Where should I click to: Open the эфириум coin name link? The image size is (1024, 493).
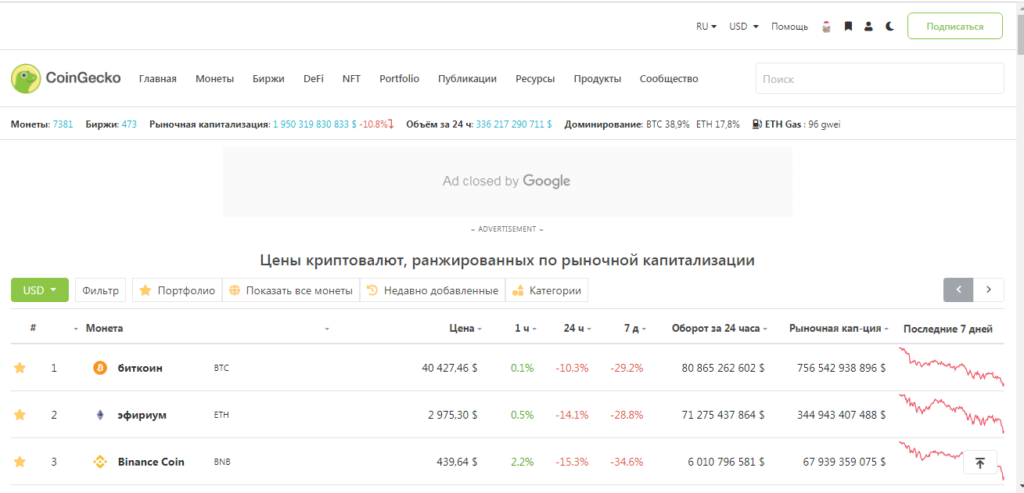(x=142, y=415)
